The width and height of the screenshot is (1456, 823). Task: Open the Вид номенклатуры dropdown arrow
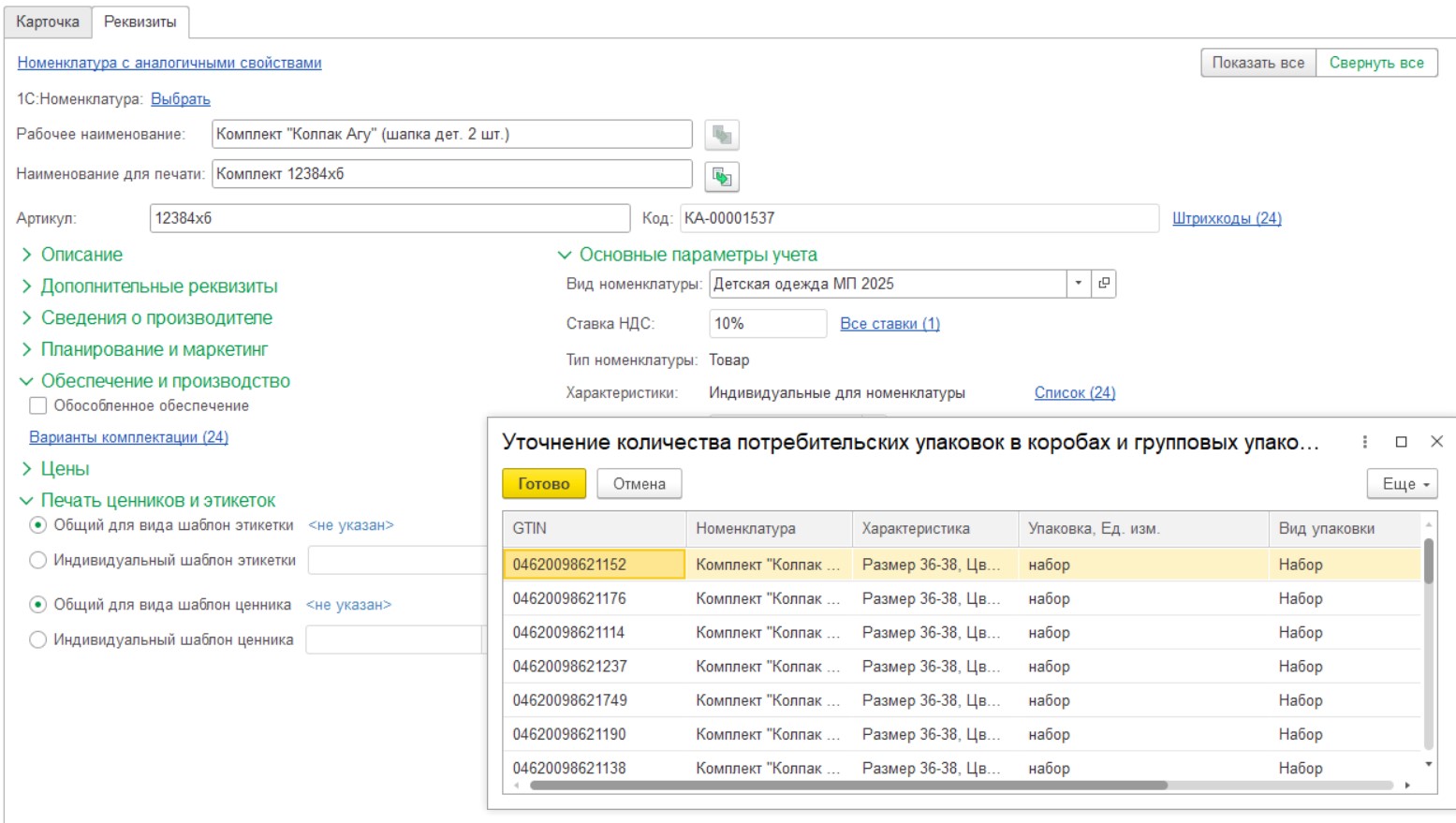coord(1079,284)
